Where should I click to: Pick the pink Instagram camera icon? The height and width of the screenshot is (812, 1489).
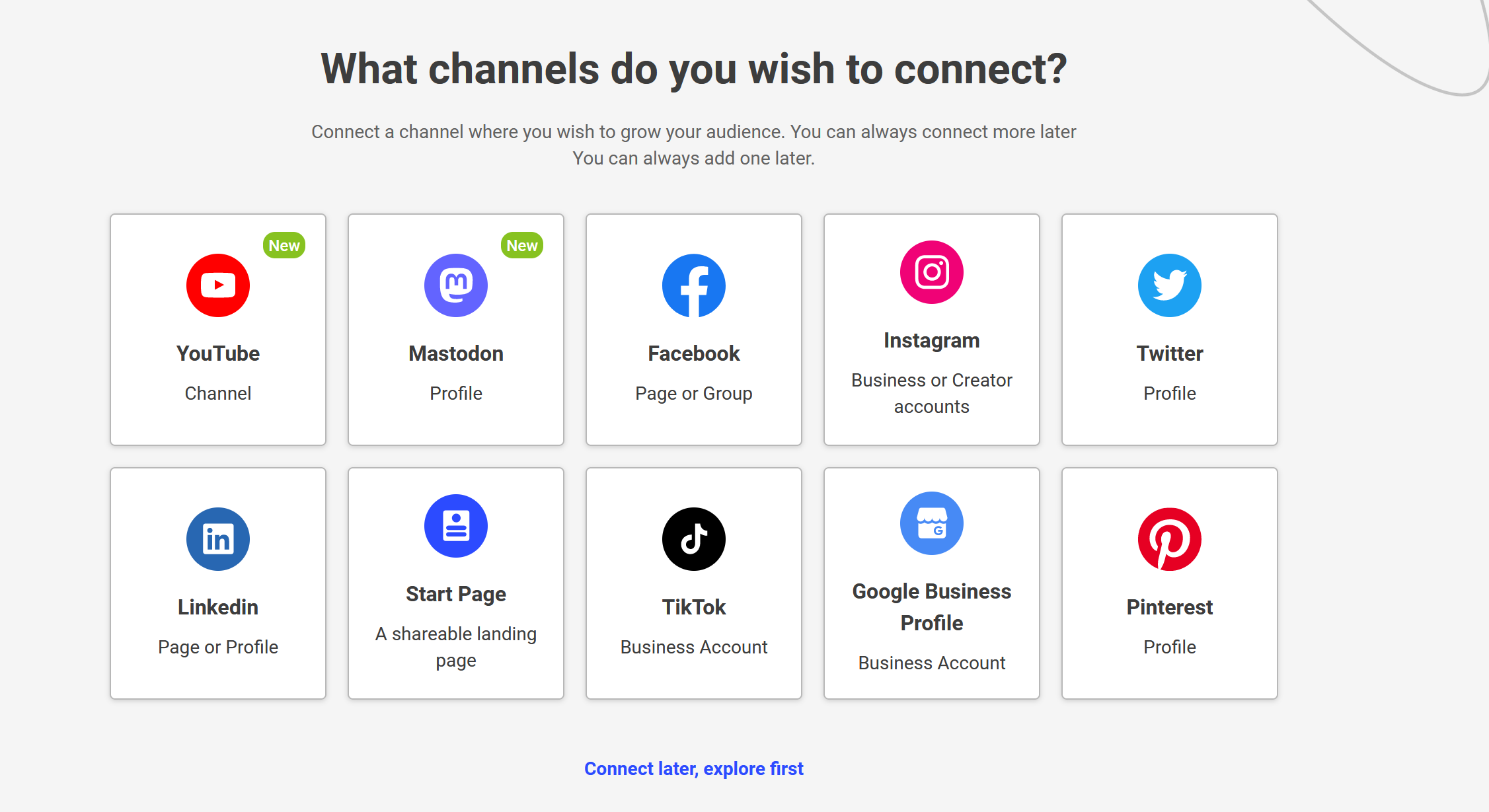point(932,272)
